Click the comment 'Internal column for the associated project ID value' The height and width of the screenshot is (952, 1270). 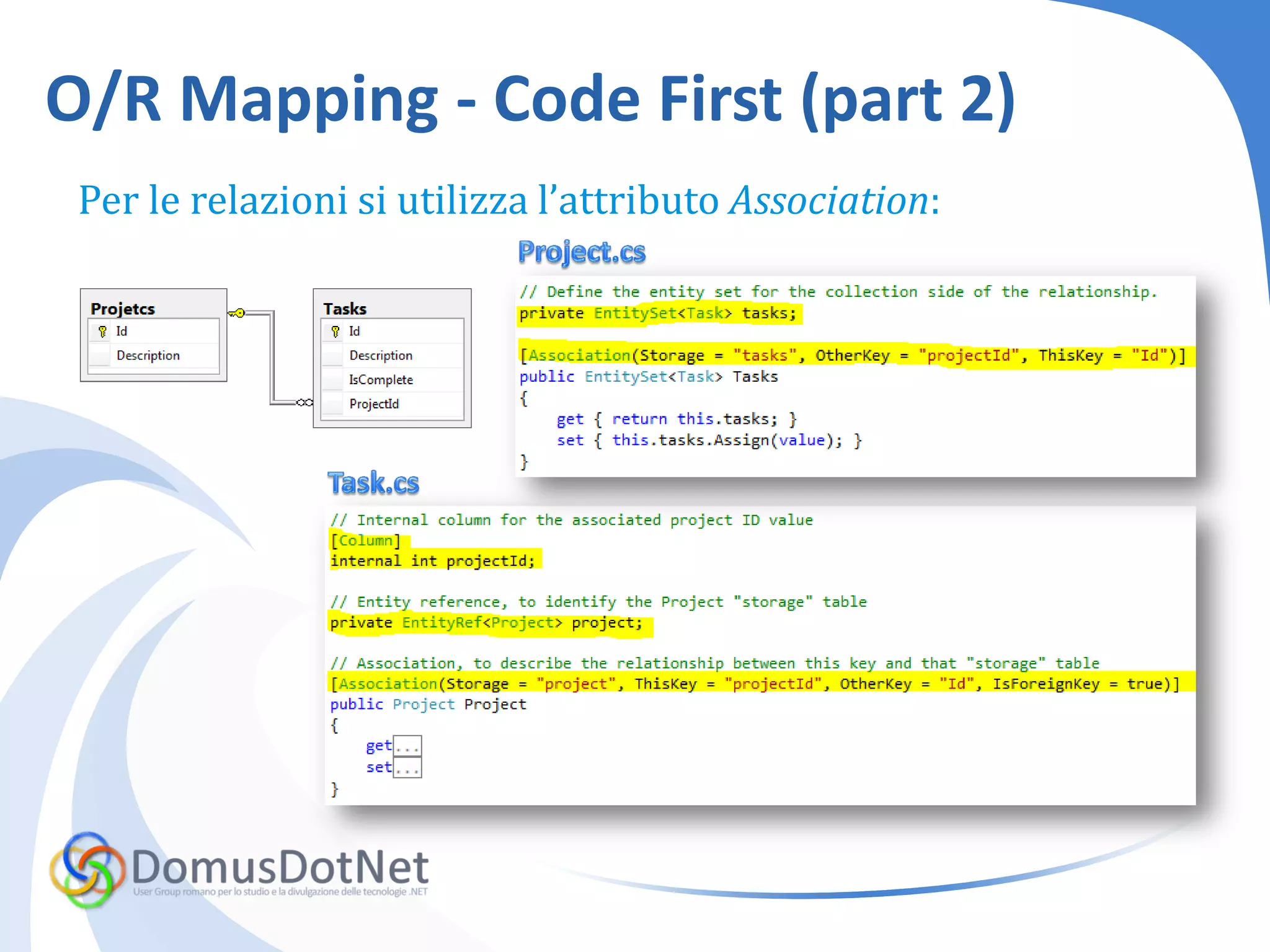tap(571, 520)
